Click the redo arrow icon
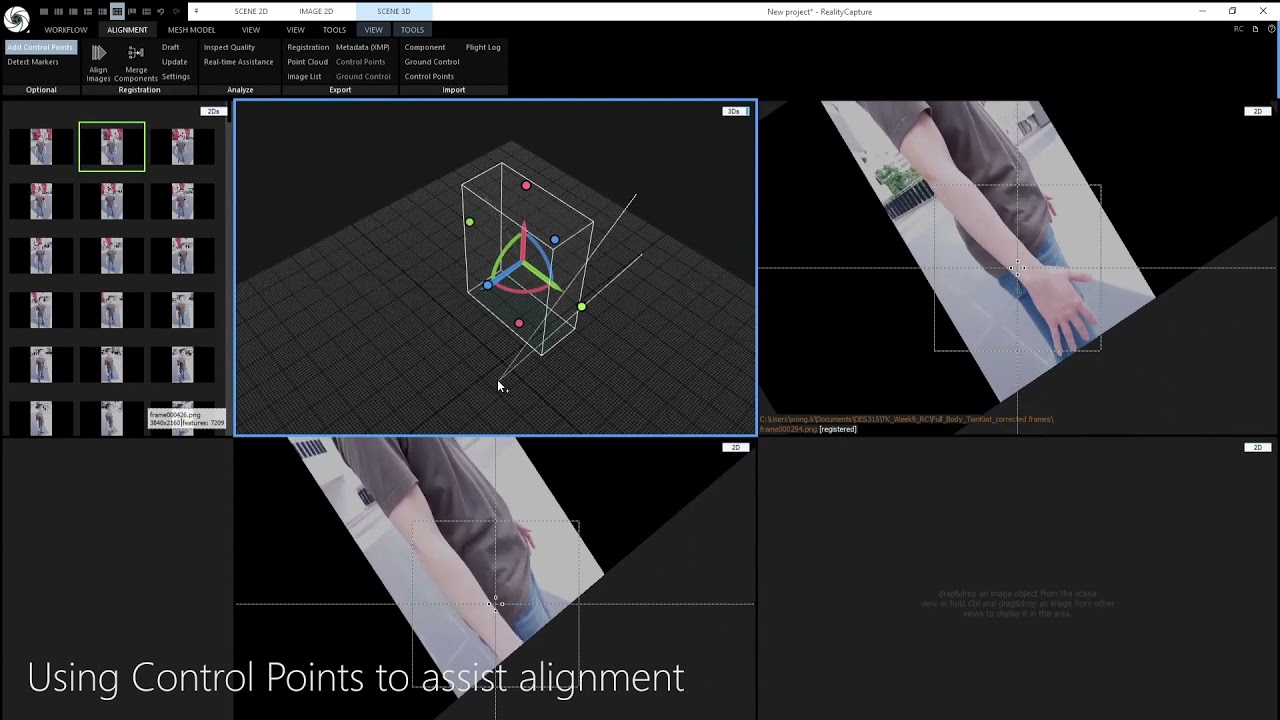The image size is (1280, 720). coord(176,11)
